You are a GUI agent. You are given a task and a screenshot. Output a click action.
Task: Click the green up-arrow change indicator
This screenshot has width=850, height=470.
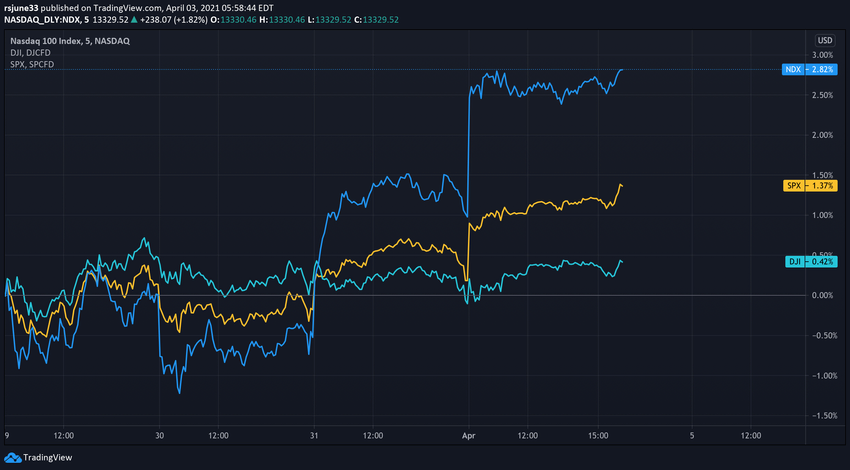(x=134, y=20)
